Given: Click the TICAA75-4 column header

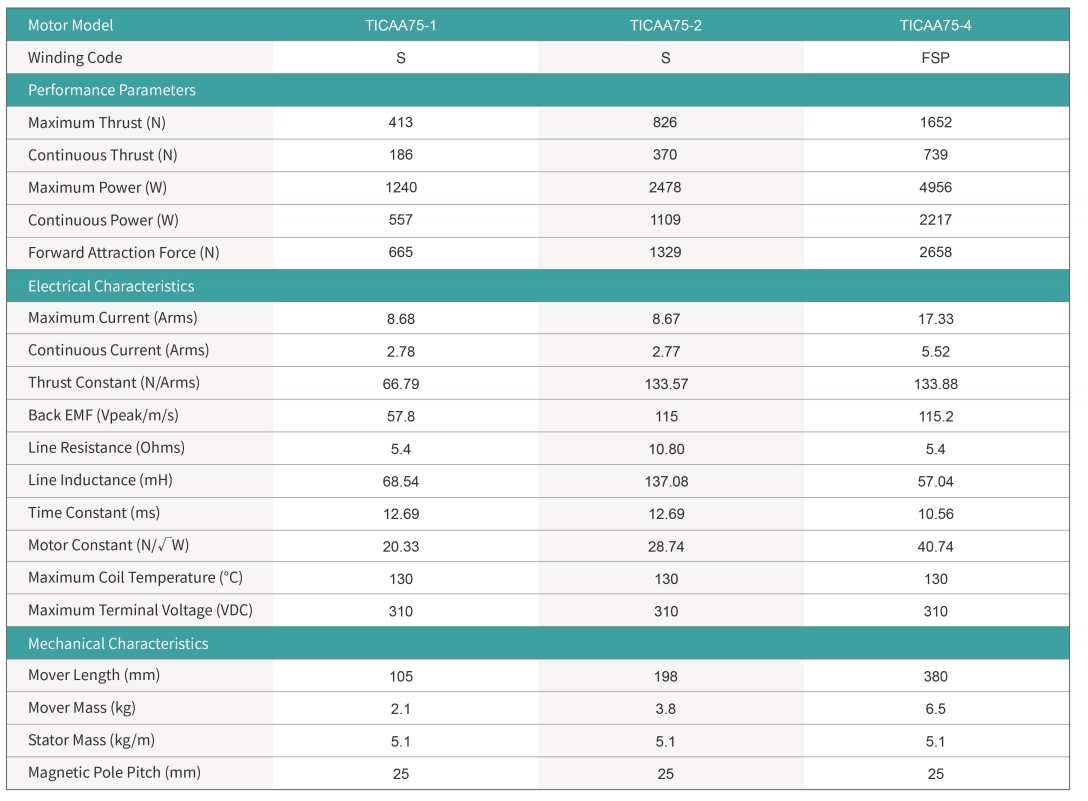Looking at the screenshot, I should [935, 25].
